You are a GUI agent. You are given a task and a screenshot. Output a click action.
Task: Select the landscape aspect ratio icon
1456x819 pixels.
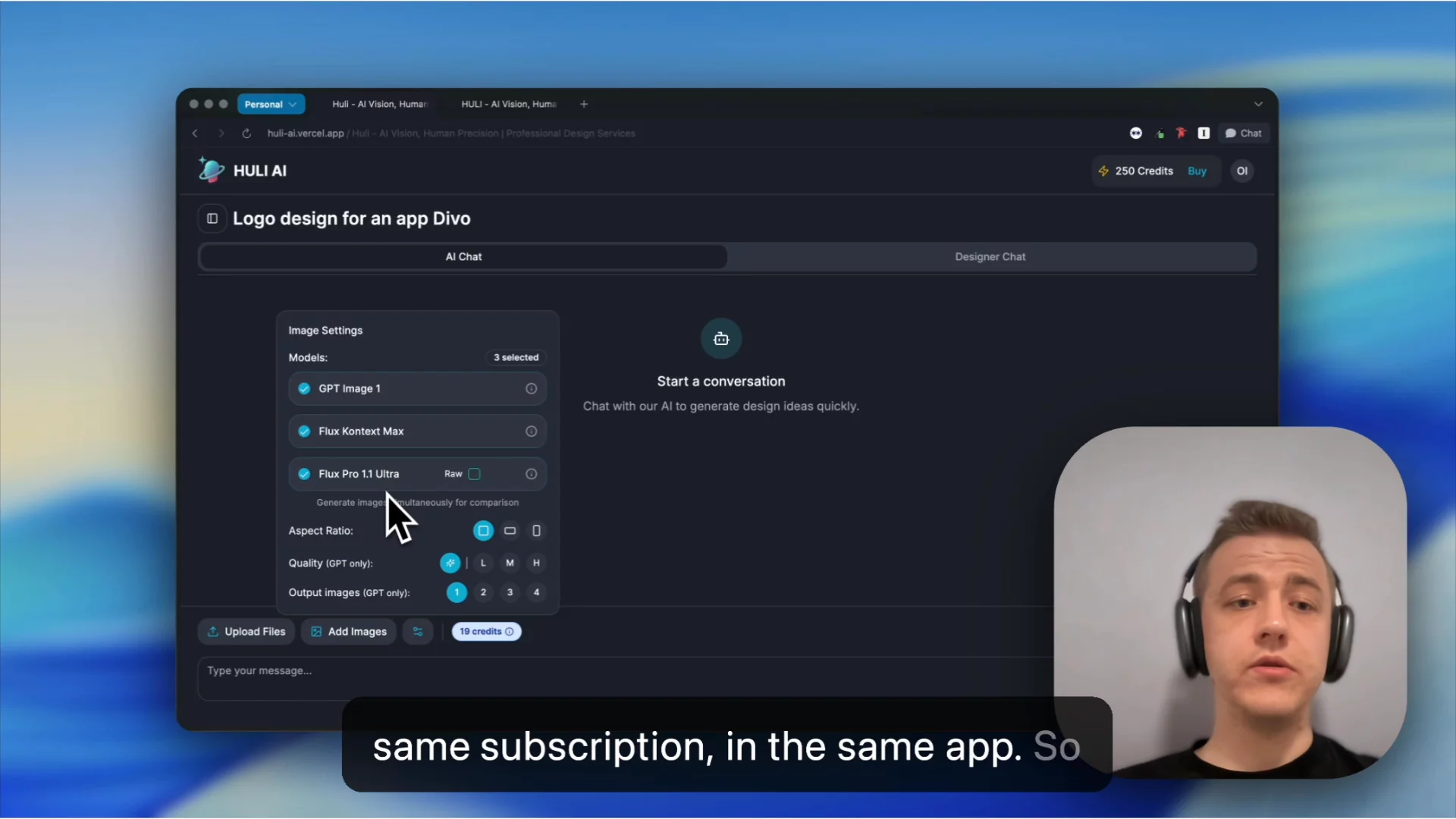click(x=510, y=531)
